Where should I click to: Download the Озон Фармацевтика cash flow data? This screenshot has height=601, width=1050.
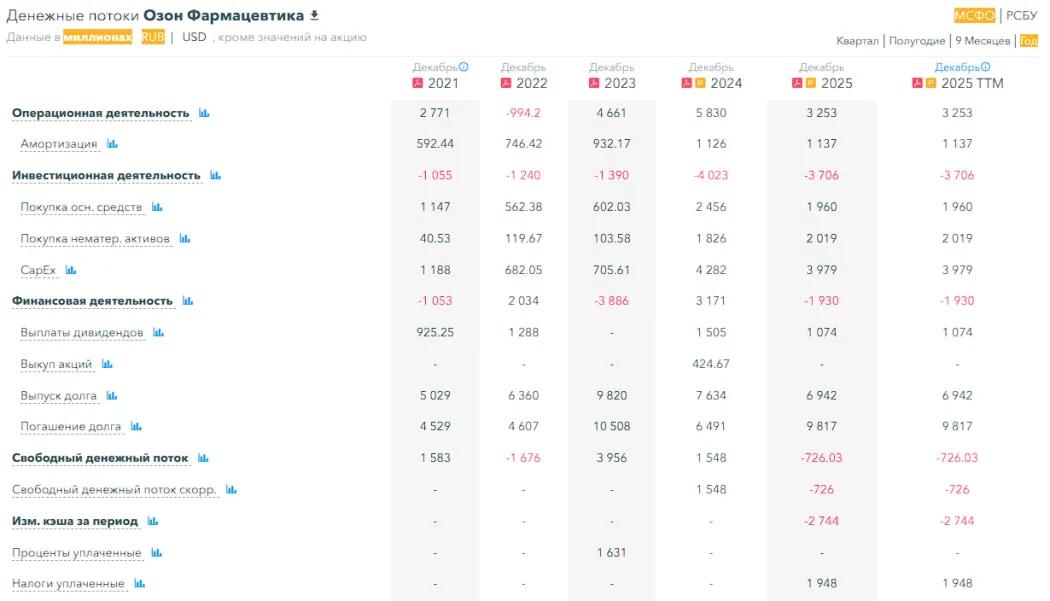click(315, 15)
